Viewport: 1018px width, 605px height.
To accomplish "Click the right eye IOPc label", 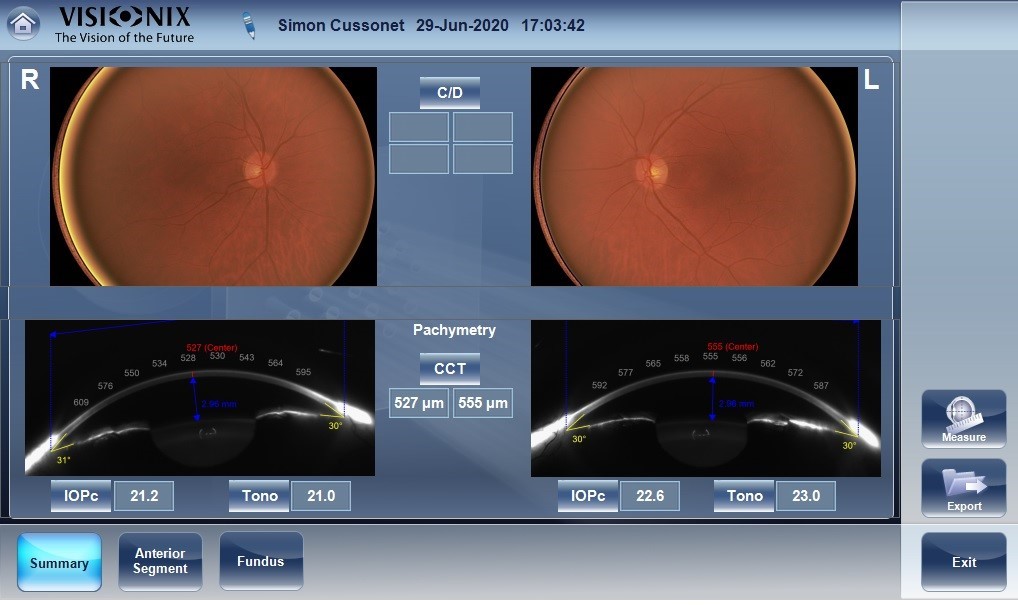I will (x=80, y=496).
